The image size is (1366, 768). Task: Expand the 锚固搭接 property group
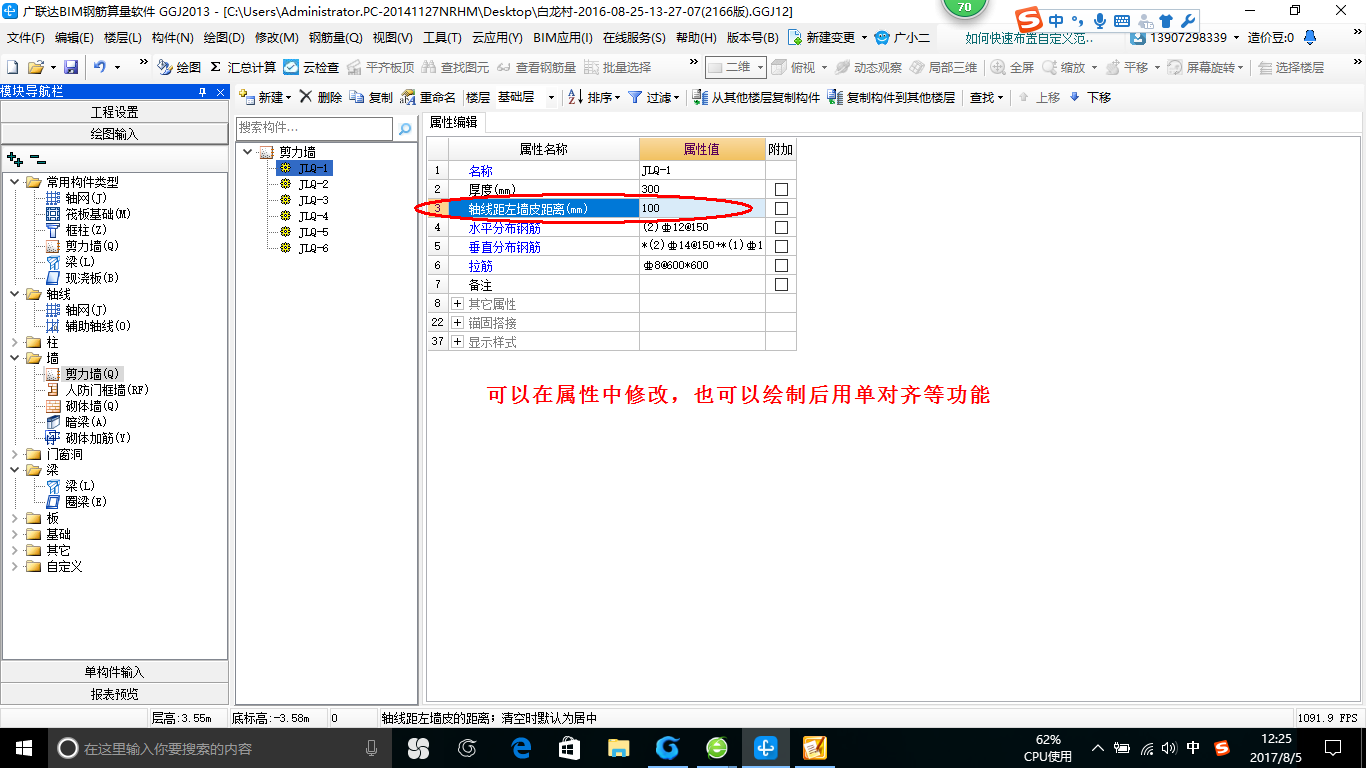tap(458, 323)
